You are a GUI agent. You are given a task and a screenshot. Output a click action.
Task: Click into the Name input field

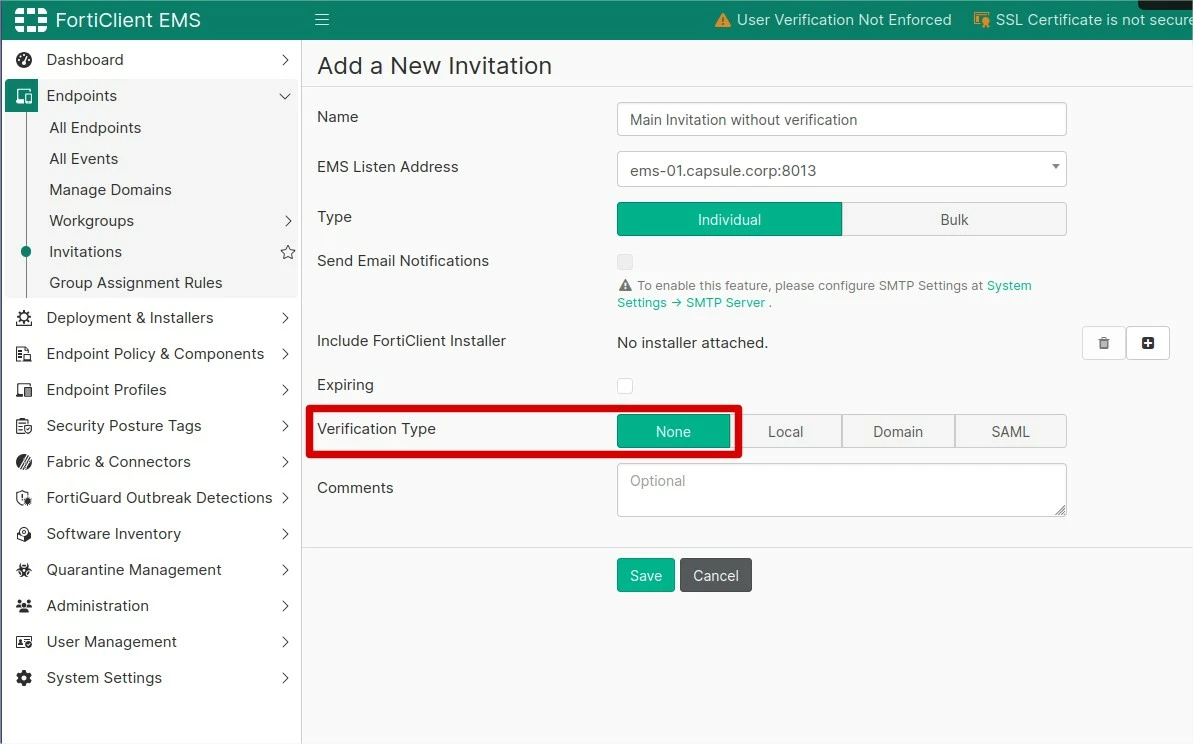pos(841,119)
